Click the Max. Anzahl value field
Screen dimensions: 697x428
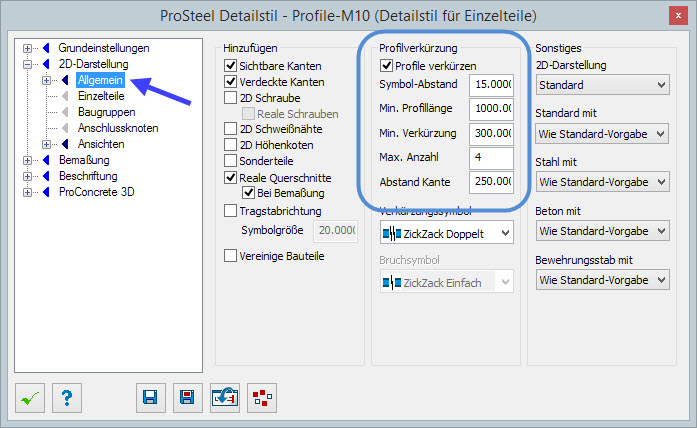click(x=491, y=157)
